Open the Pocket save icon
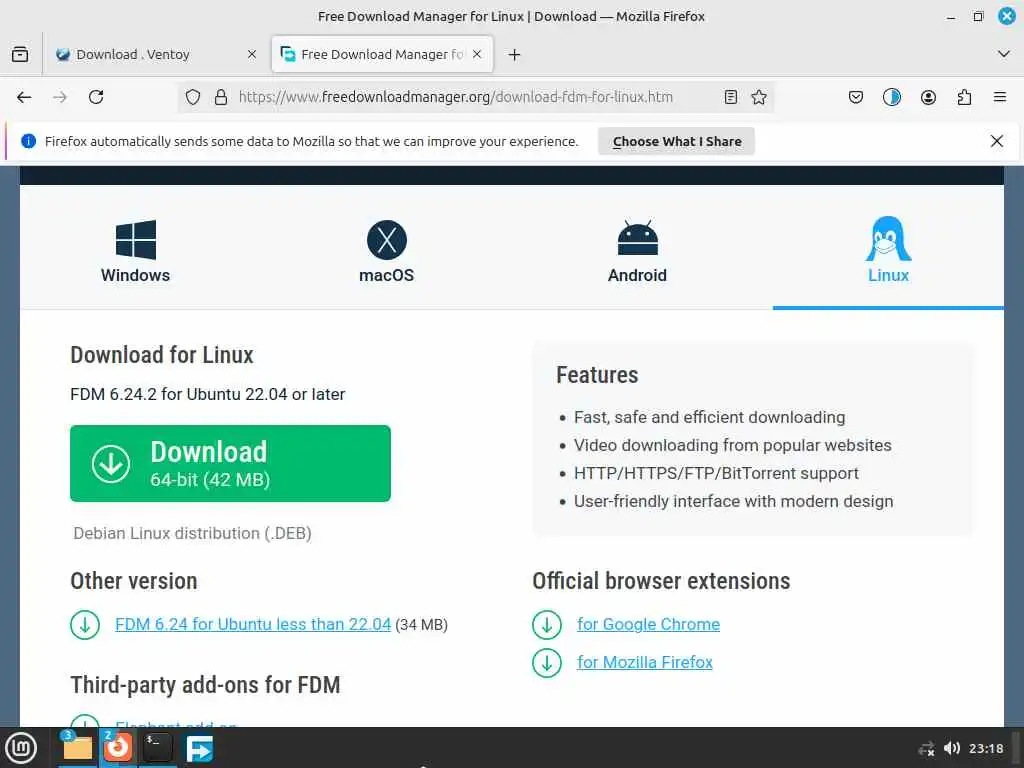The width and height of the screenshot is (1024, 768). (x=856, y=97)
